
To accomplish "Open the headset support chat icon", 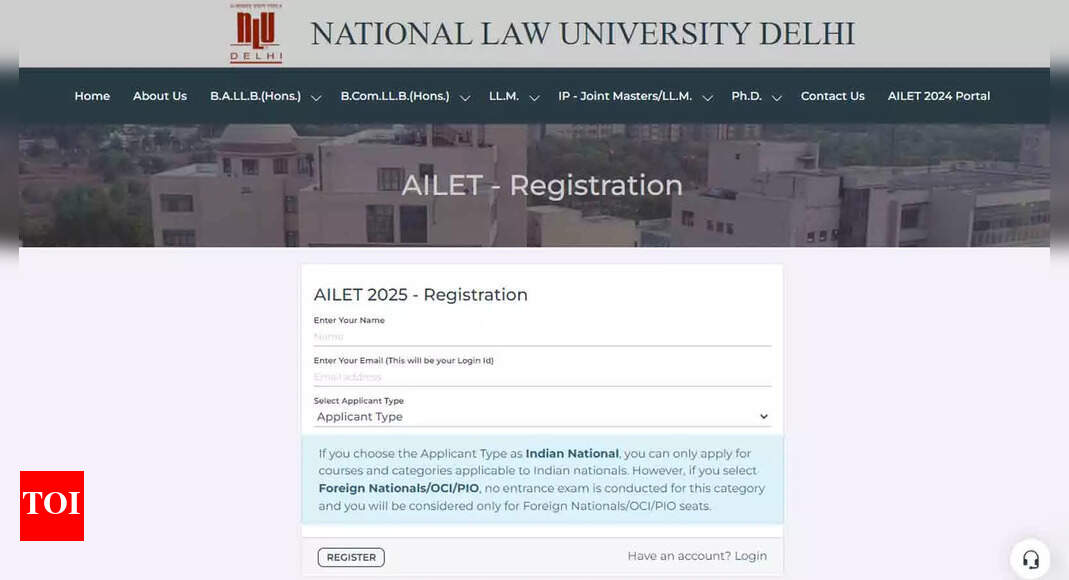I will pos(1030,558).
